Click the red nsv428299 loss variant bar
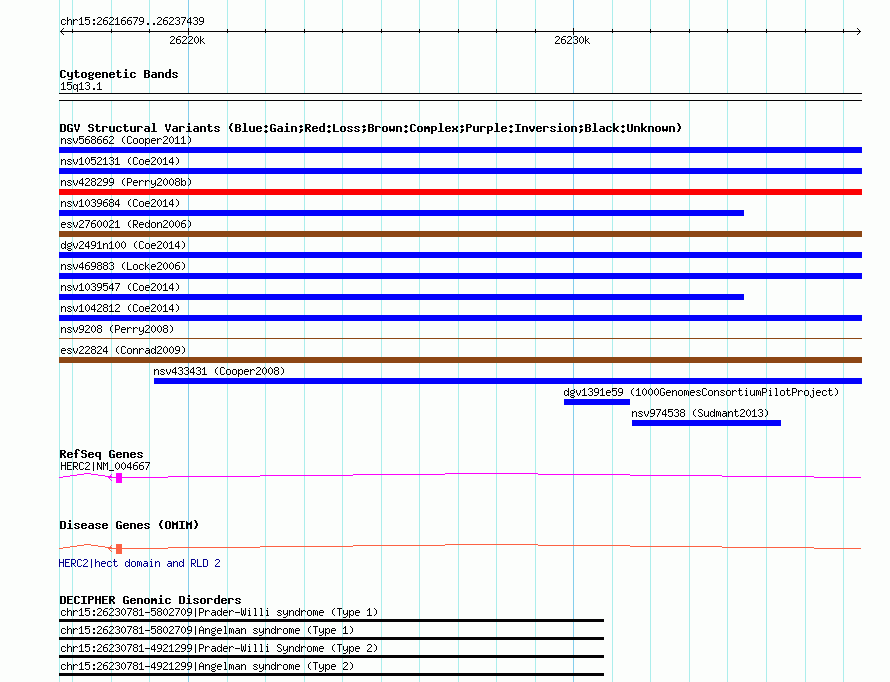Image resolution: width=890 pixels, height=682 pixels. coord(460,192)
